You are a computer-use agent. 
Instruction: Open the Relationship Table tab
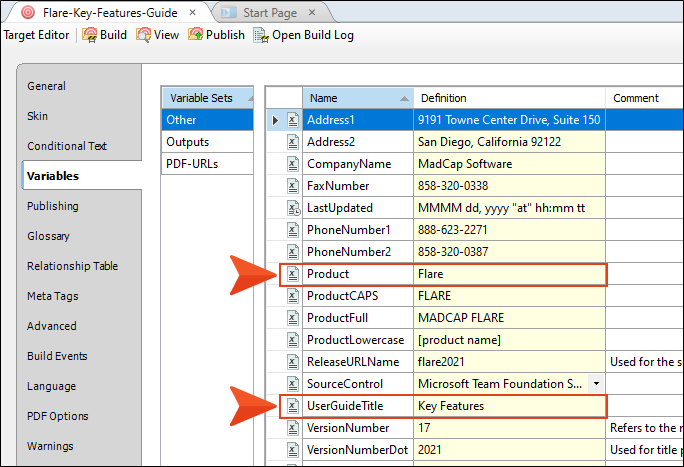click(x=72, y=266)
